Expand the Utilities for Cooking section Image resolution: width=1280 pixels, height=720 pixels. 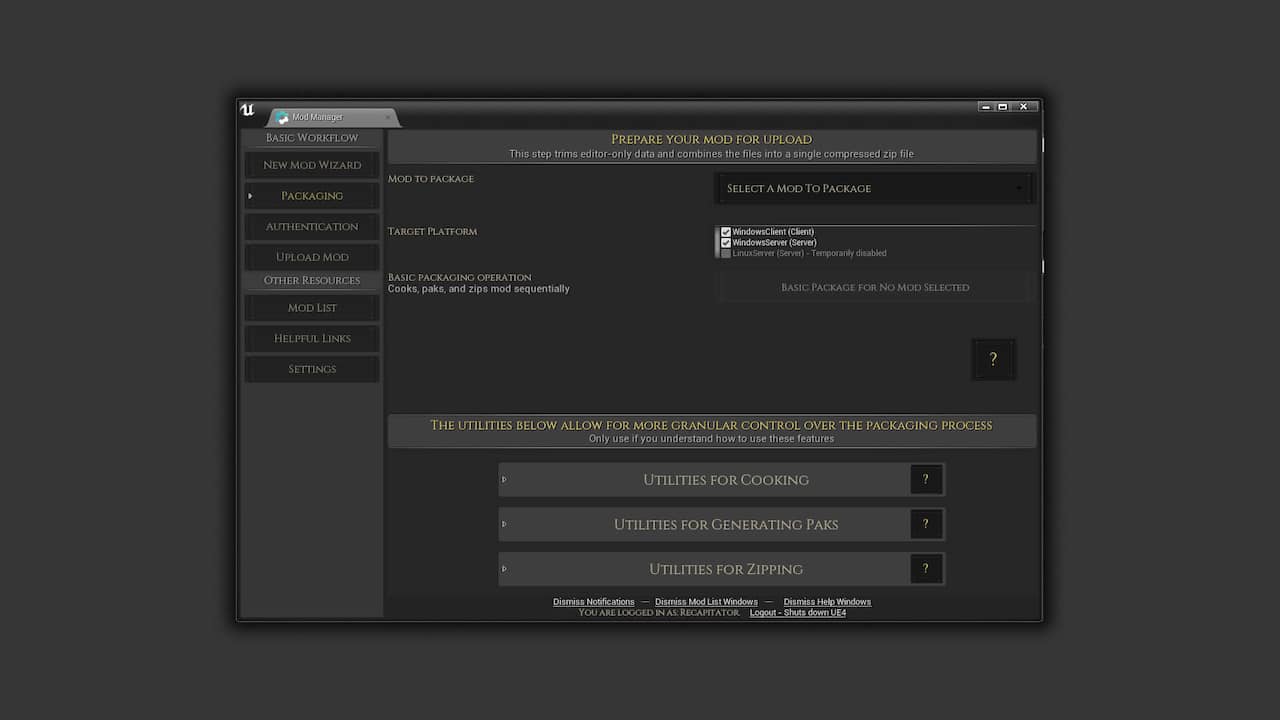(504, 479)
